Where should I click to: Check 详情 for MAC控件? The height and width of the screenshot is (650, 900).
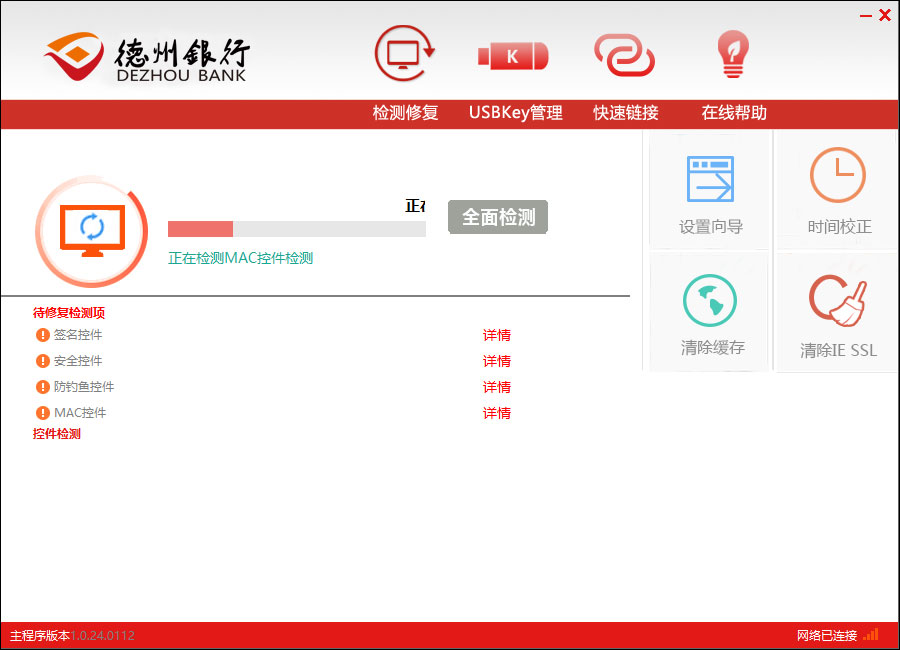[497, 413]
